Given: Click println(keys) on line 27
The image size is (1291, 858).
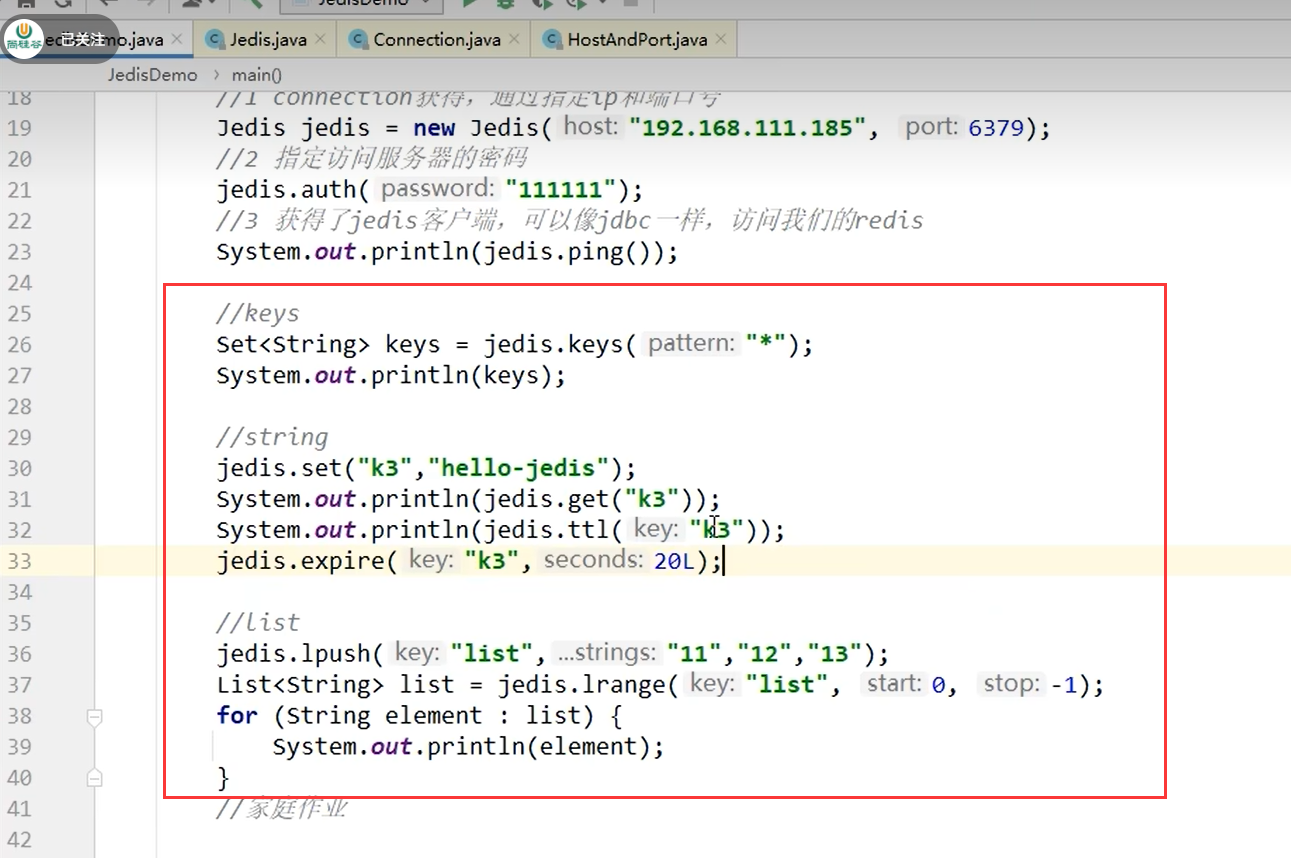Looking at the screenshot, I should click(461, 376).
